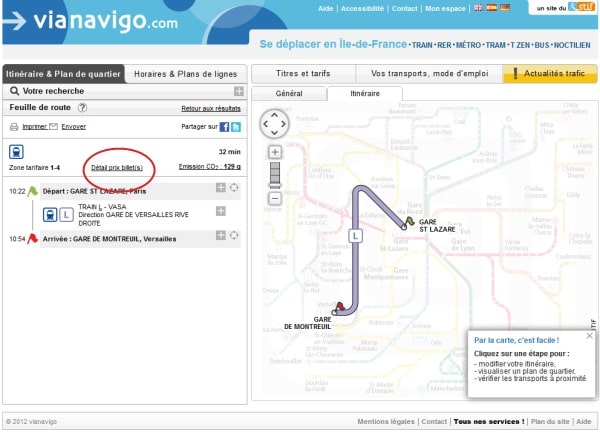Click the 'Zone tarifaire 1-4' text
The height and width of the screenshot is (433, 600).
[x=34, y=168]
